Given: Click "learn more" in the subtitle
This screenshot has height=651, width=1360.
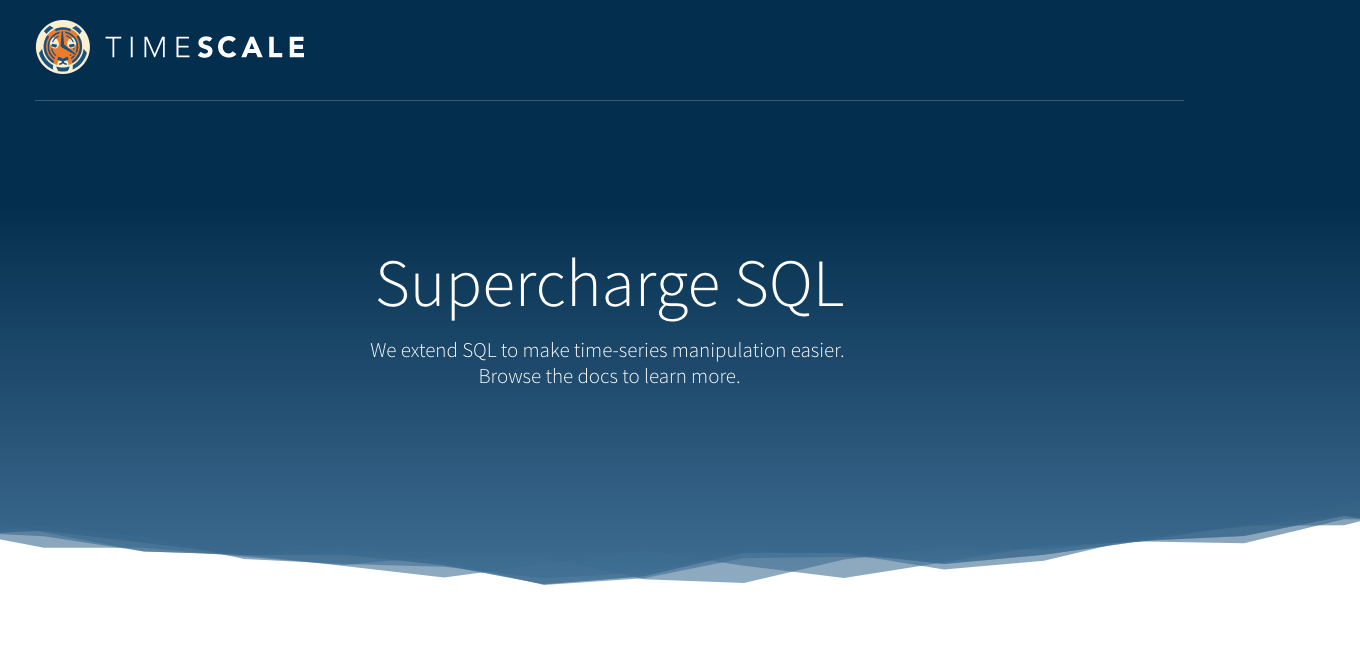Looking at the screenshot, I should click(691, 377).
